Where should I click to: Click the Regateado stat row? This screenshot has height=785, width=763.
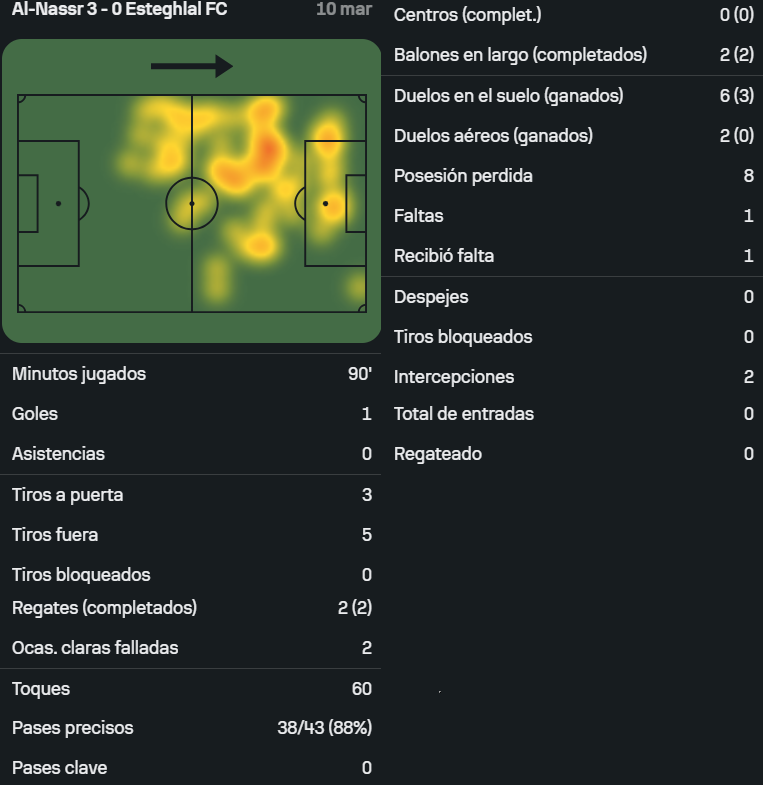tap(573, 454)
